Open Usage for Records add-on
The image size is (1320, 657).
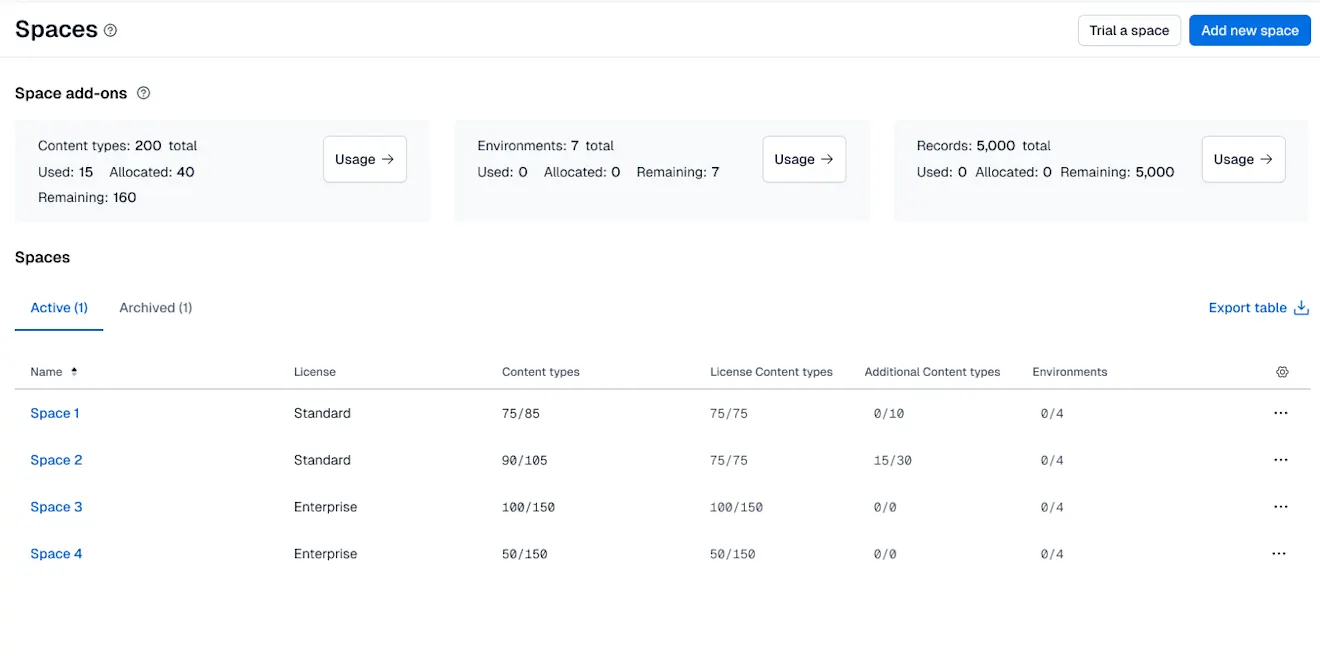[1243, 159]
